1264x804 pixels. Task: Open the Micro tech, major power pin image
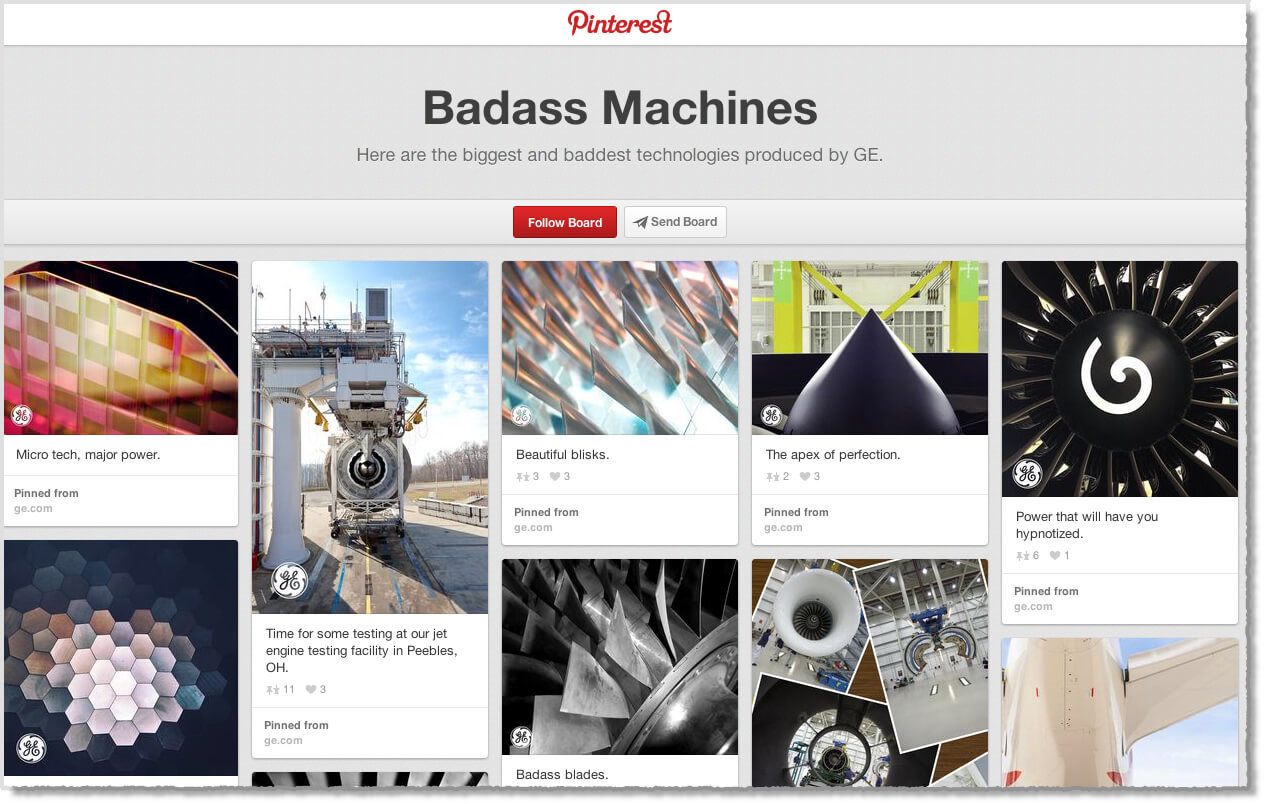pos(121,348)
